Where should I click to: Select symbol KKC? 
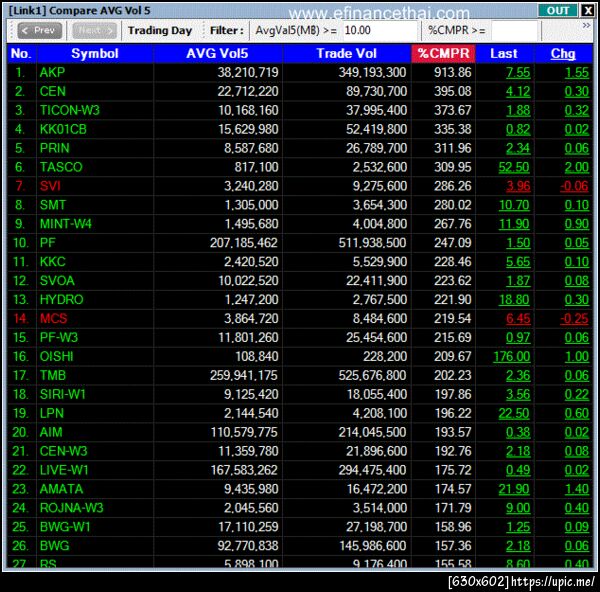click(53, 262)
